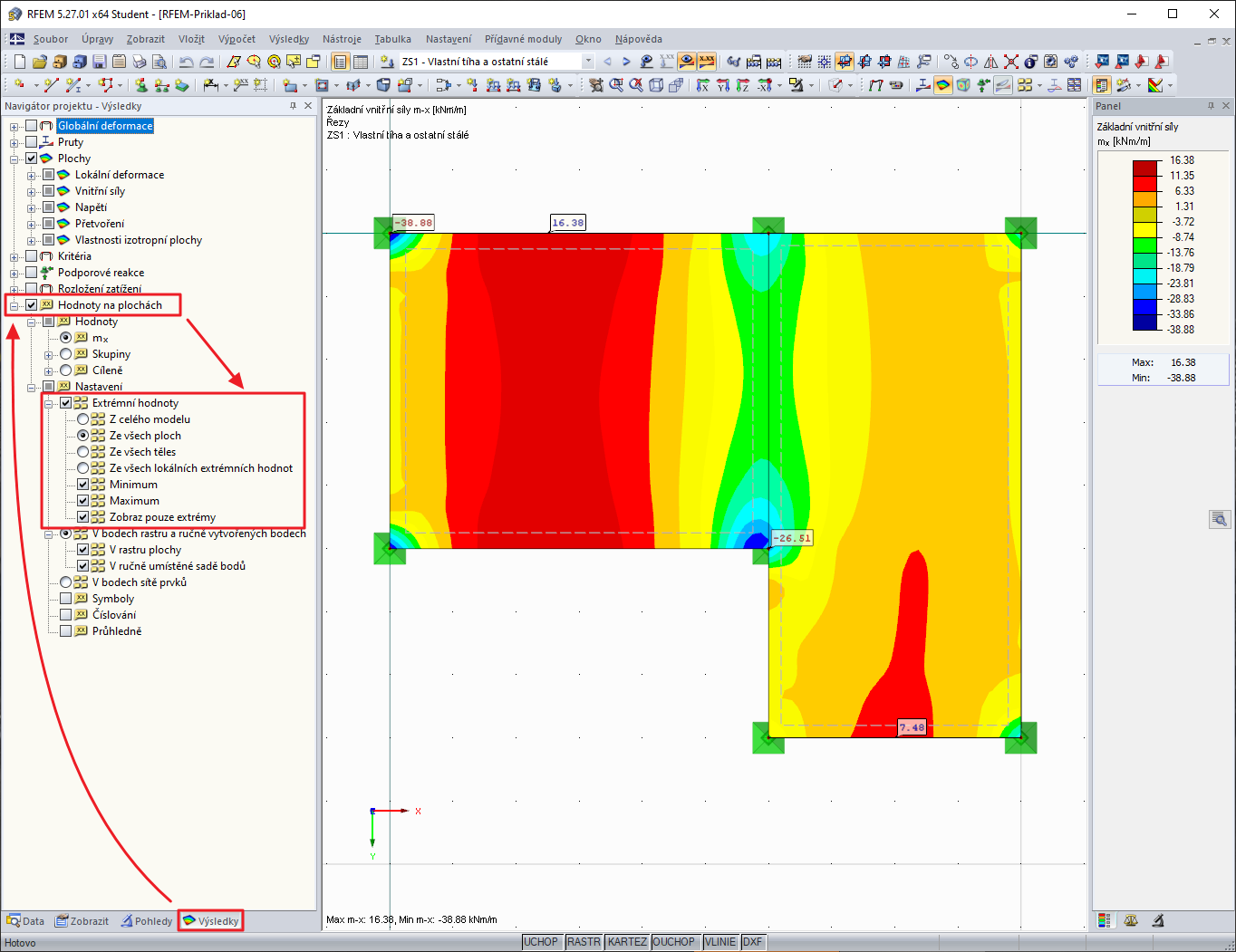The image size is (1236, 952).
Task: Expand the Vnitřní síly tree node
Action: [32, 192]
